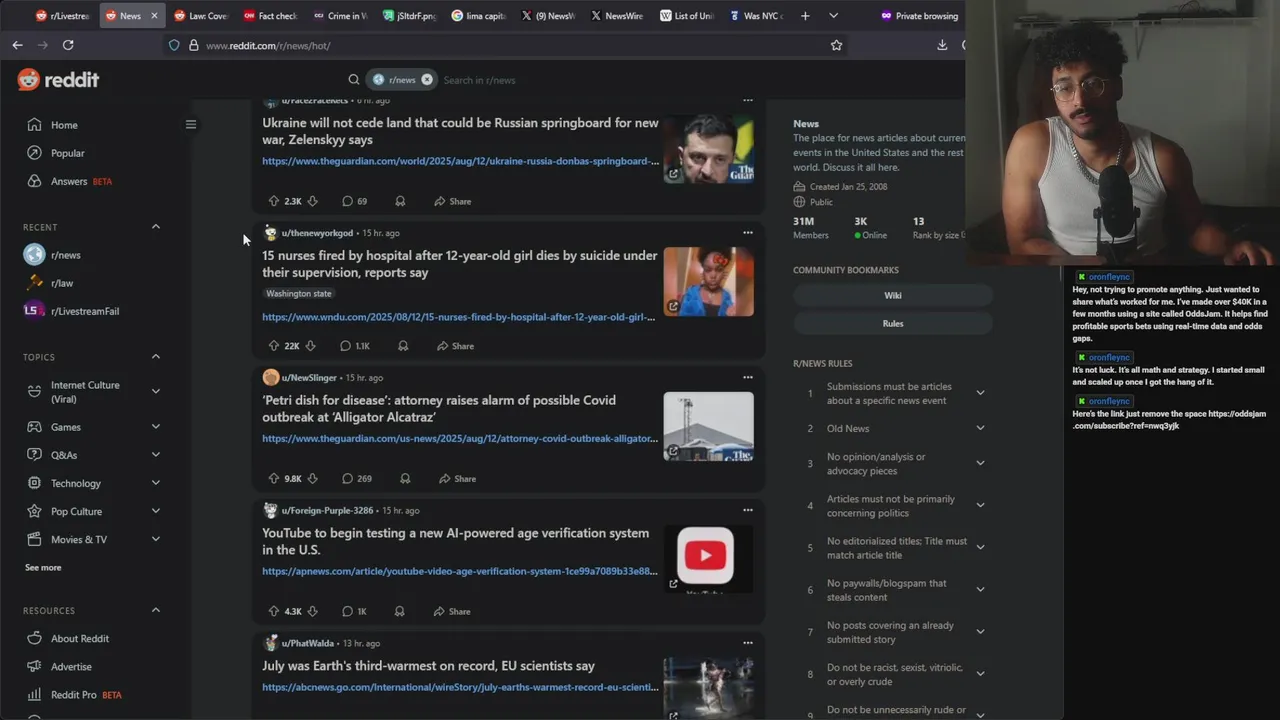
Task: Remove r/news search filter chip
Action: [427, 80]
